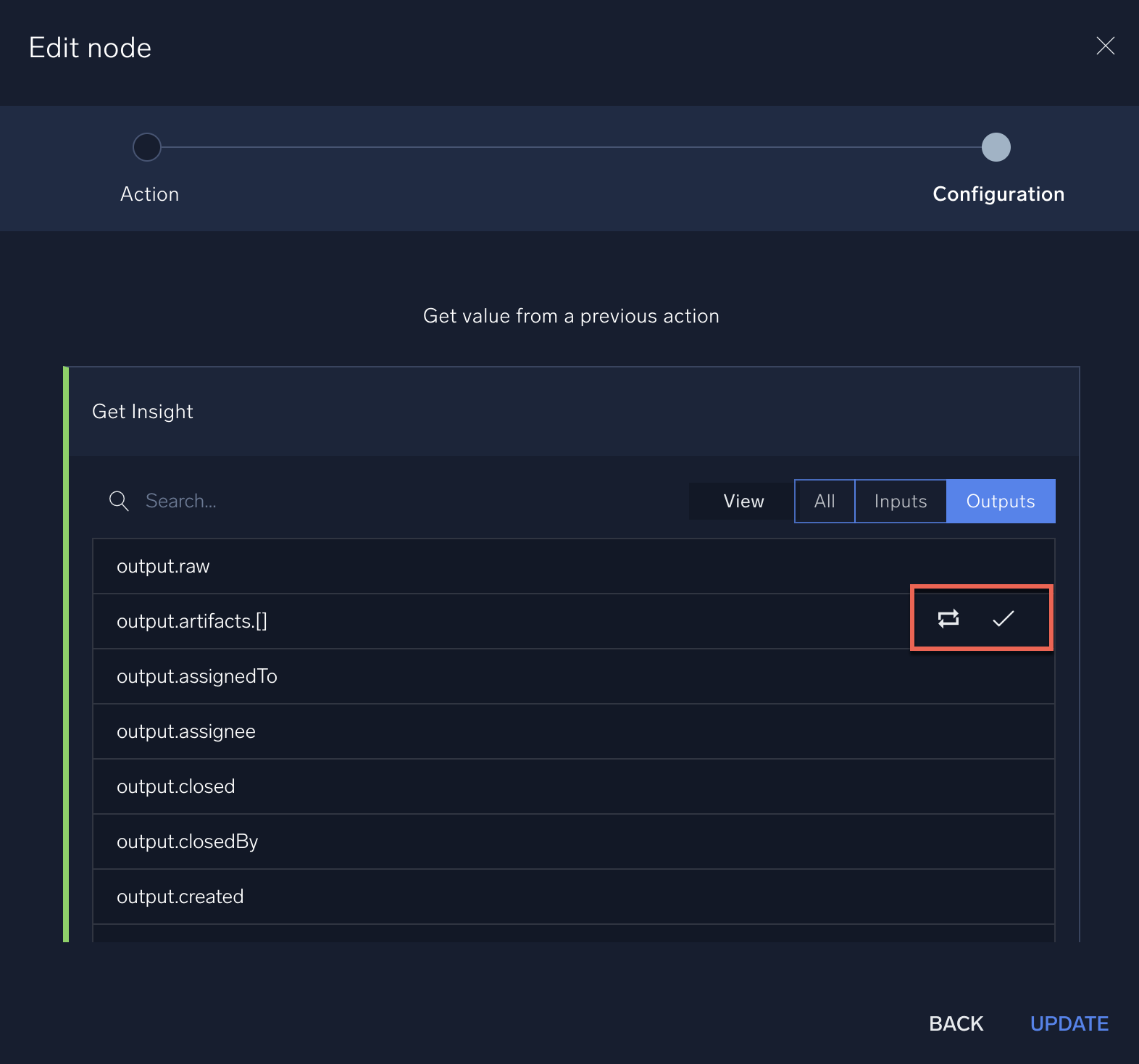The width and height of the screenshot is (1139, 1064).
Task: Choose output.artifacts.[] from the list
Action: pyautogui.click(x=192, y=621)
